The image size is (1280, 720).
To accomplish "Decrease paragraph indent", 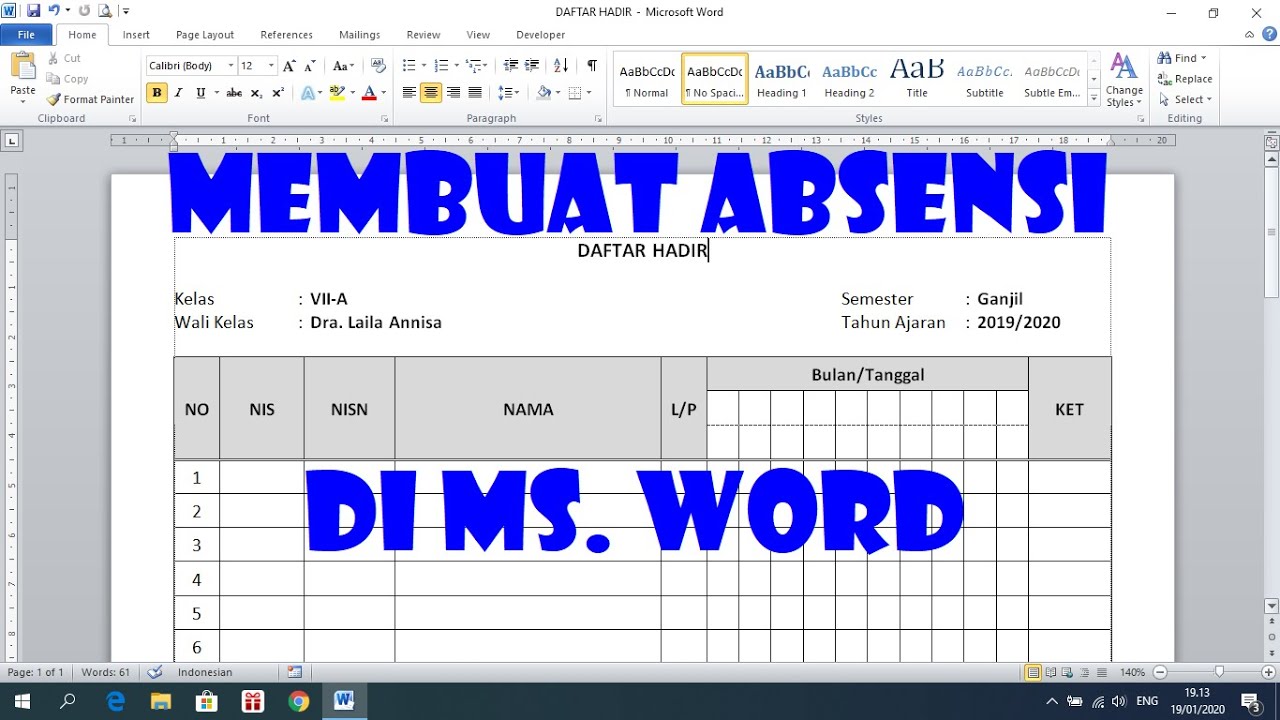I will pos(511,66).
